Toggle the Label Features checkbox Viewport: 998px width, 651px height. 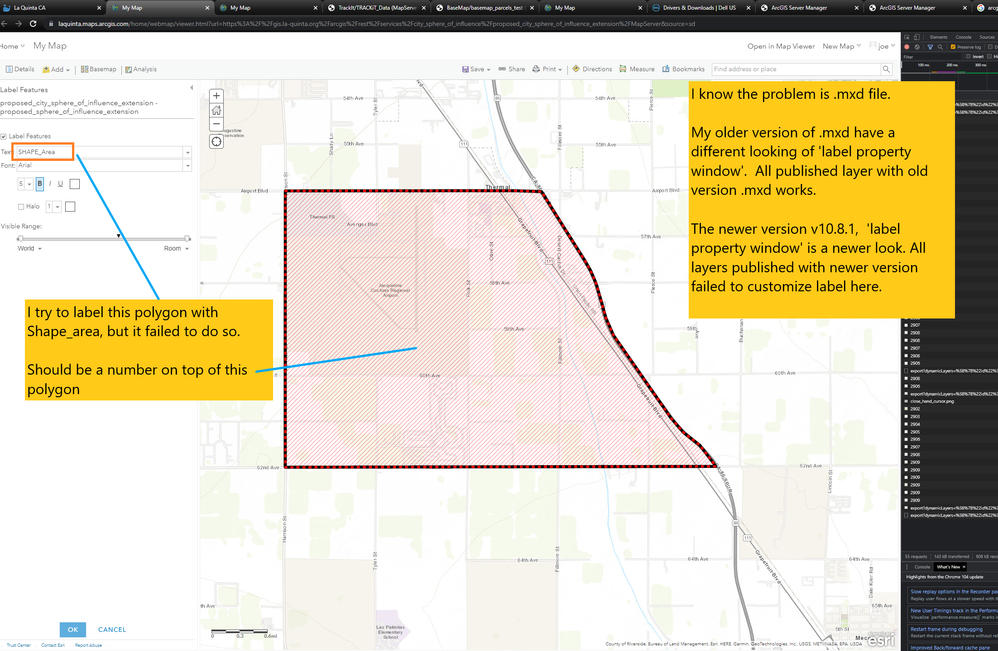coord(4,136)
